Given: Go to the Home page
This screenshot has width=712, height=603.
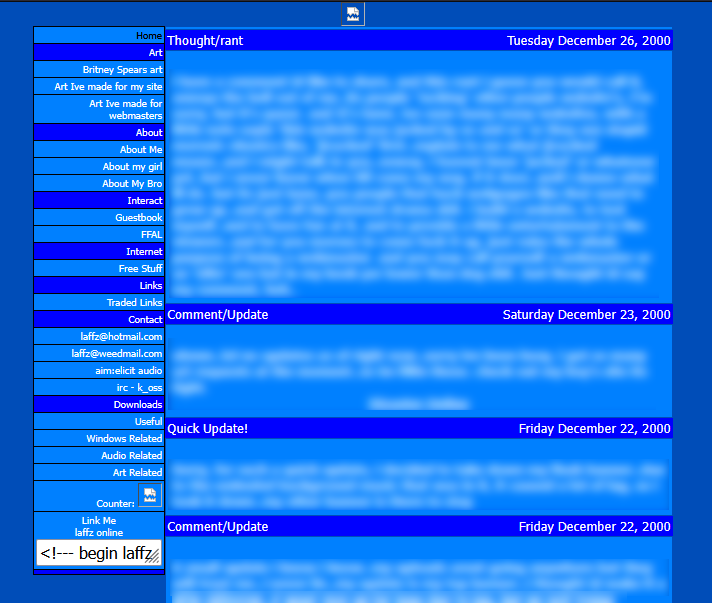Looking at the screenshot, I should pos(149,36).
